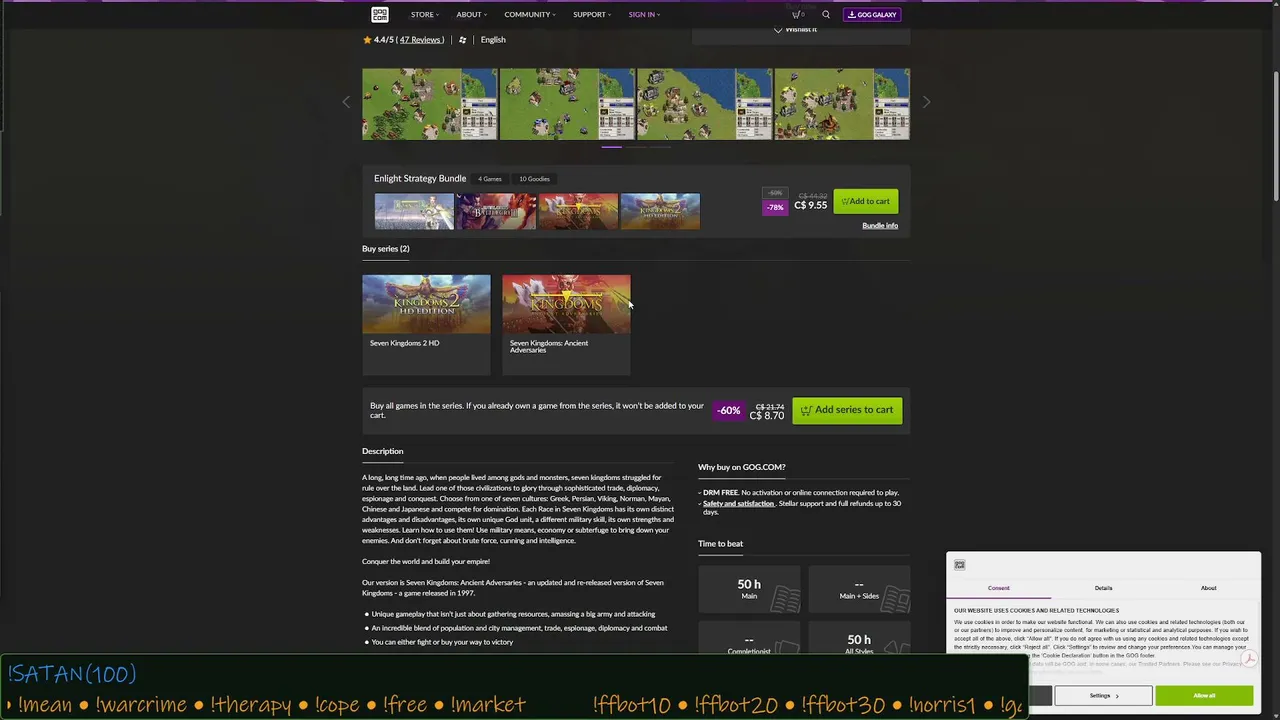Click the -78% bundle discount badge
Viewport: 1280px width, 720px height.
click(775, 207)
